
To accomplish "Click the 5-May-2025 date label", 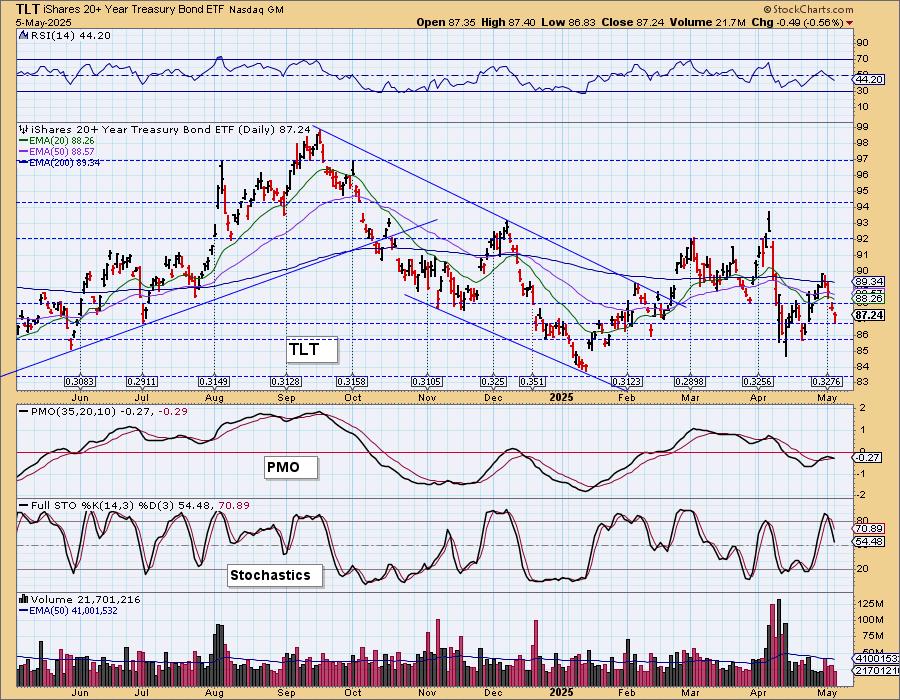I will click(44, 23).
